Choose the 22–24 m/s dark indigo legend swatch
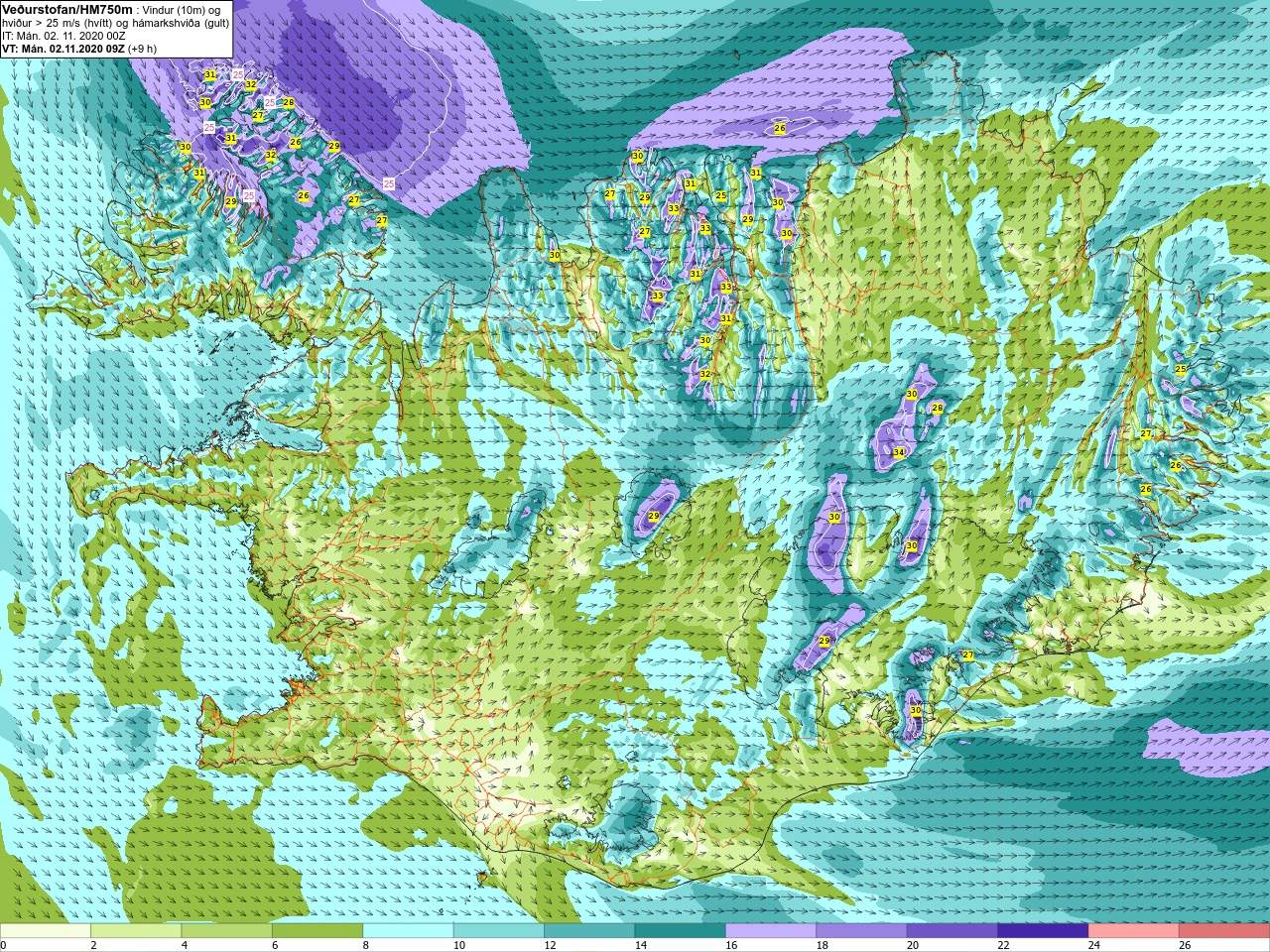1270x952 pixels. point(1044,931)
